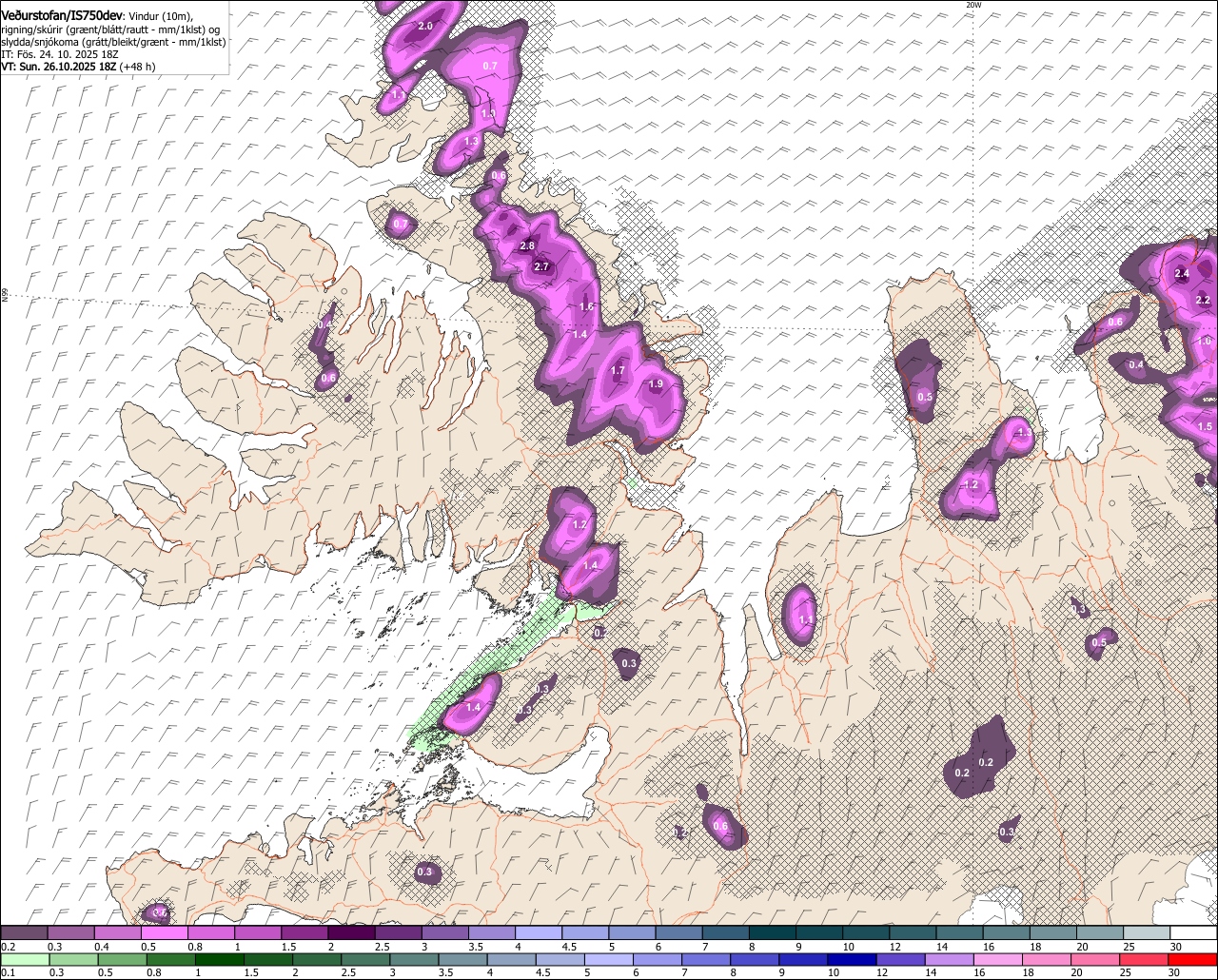Click the Veðurstofan/IS750dev title text
This screenshot has height=980, width=1218.
[62, 16]
